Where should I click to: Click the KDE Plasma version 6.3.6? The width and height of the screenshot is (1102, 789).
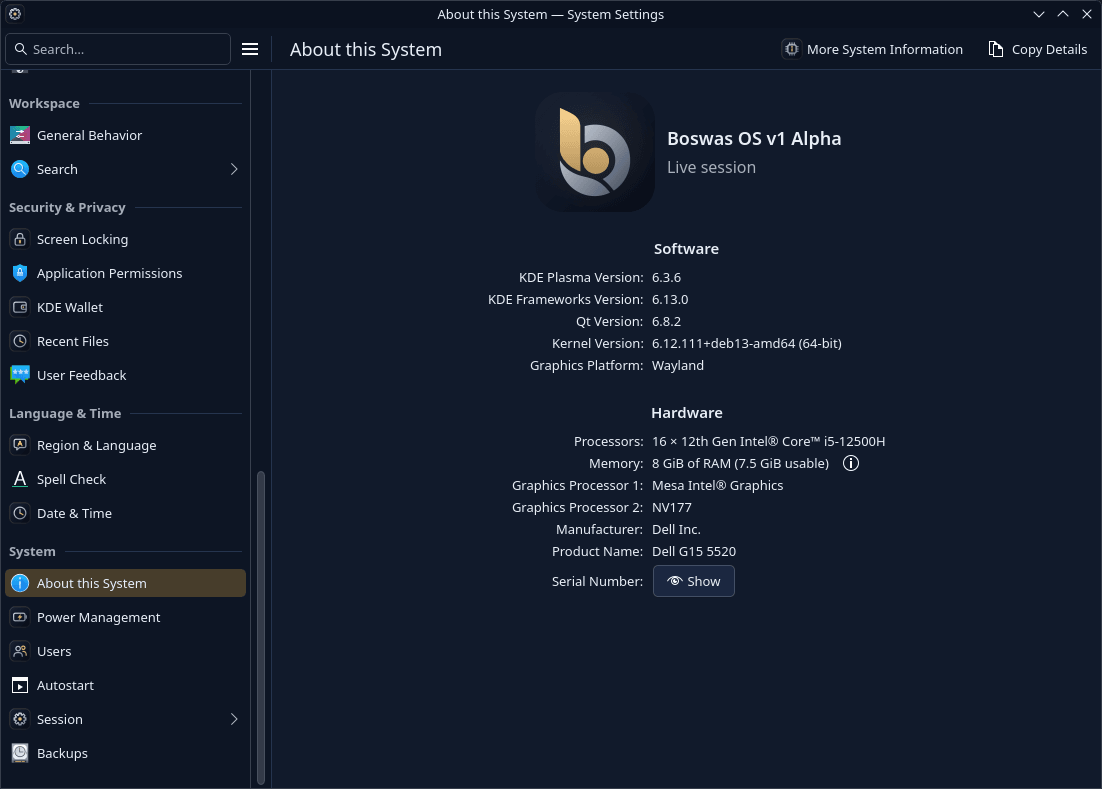[666, 278]
